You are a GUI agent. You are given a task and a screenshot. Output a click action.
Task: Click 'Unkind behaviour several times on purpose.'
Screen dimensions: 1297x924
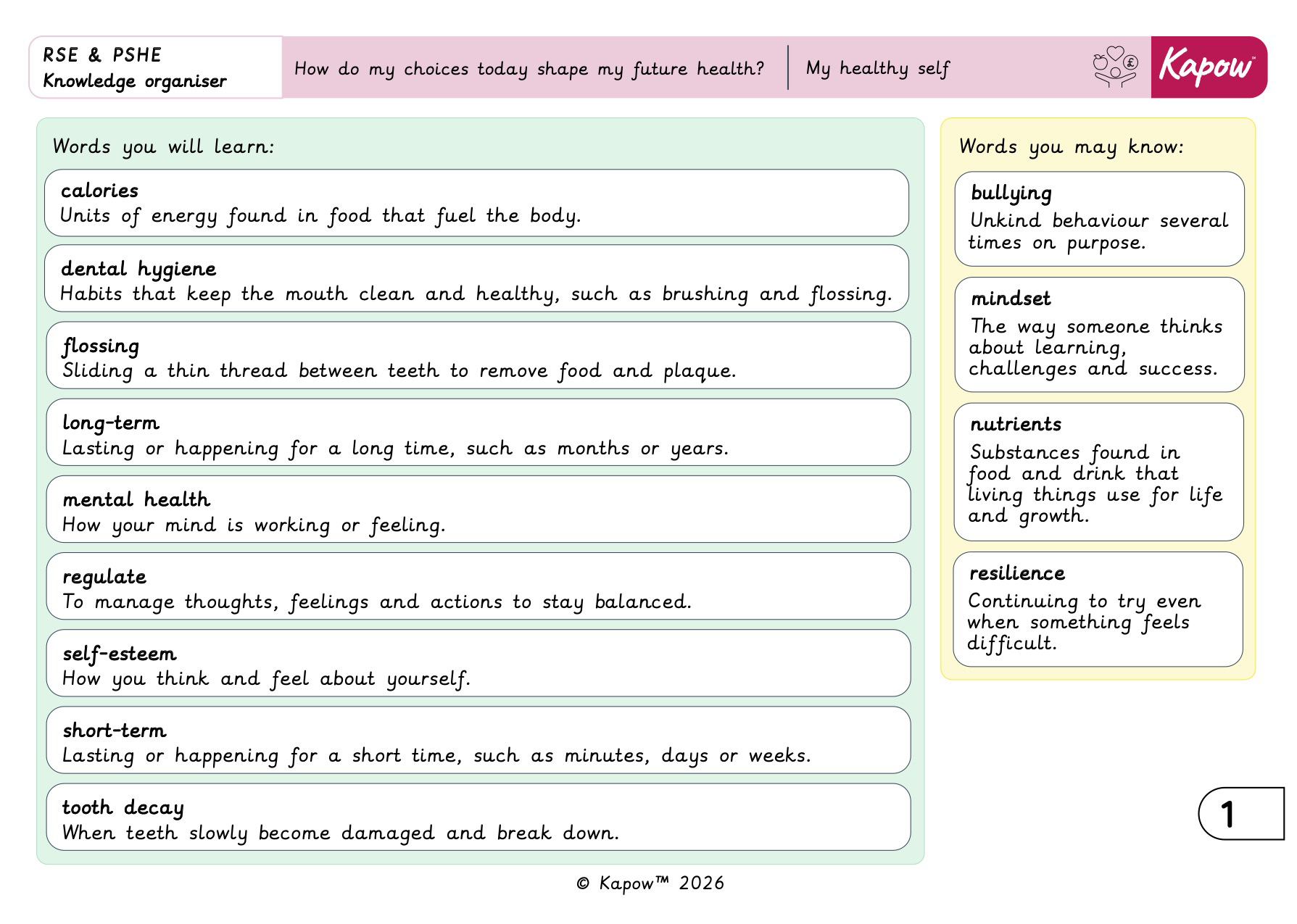[x=1098, y=231]
